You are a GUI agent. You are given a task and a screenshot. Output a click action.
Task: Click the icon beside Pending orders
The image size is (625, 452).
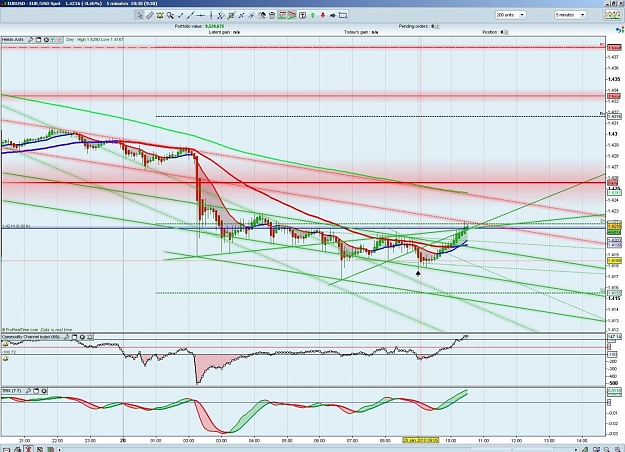[x=437, y=26]
